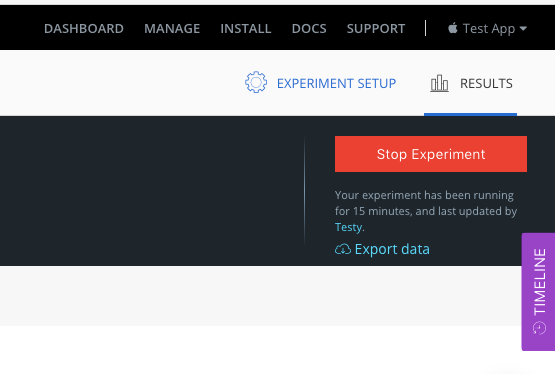Open the Testy user link

tap(348, 227)
